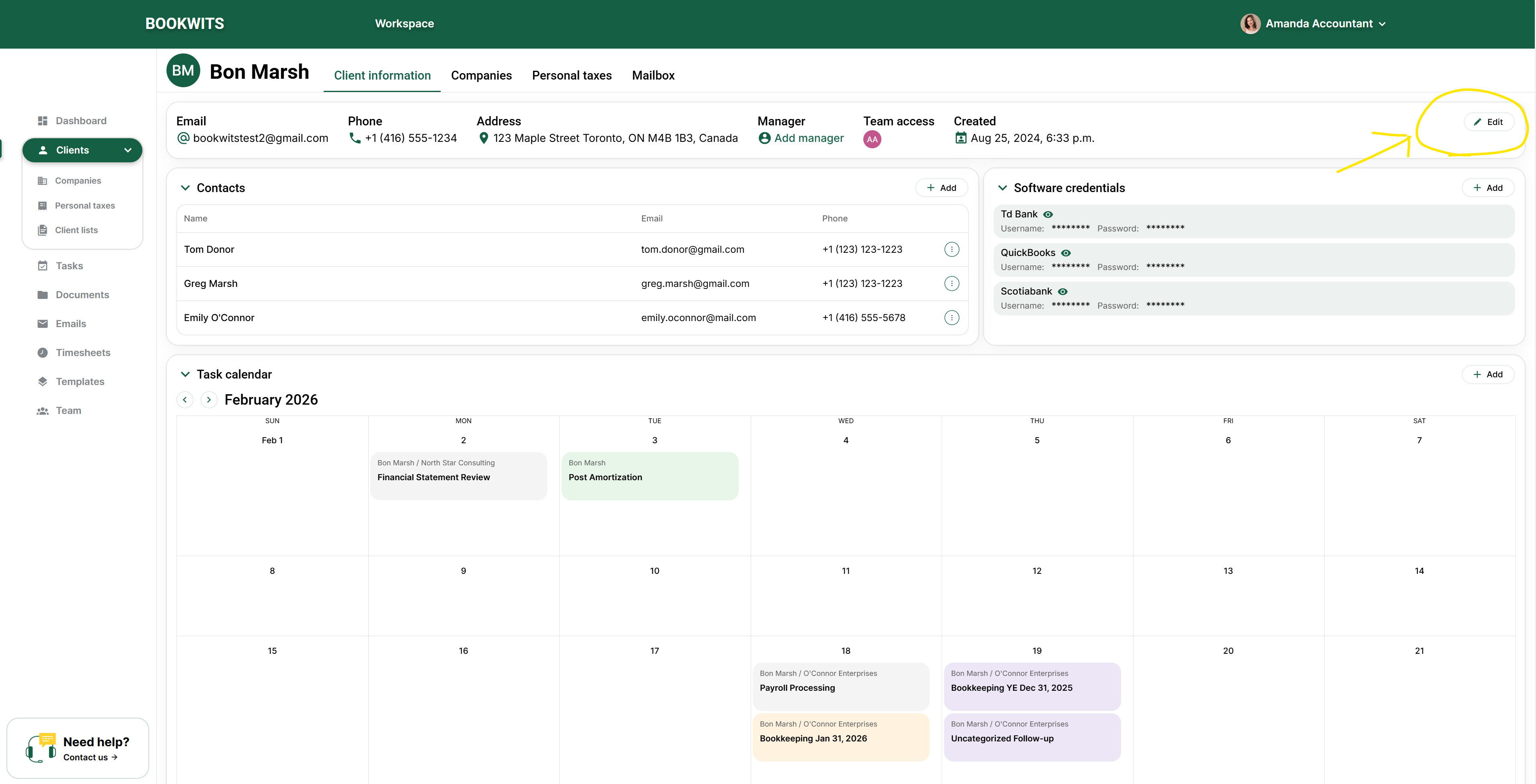Switch to the Personal taxes tab

pyautogui.click(x=572, y=76)
